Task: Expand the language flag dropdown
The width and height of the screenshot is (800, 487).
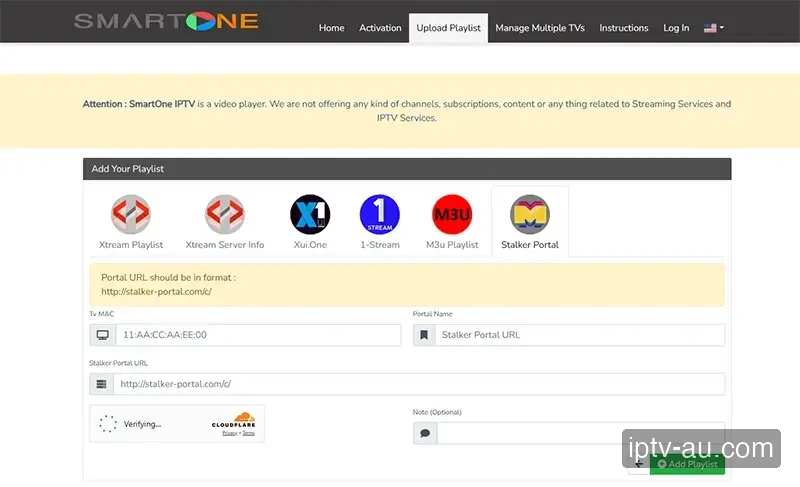Action: (x=714, y=28)
